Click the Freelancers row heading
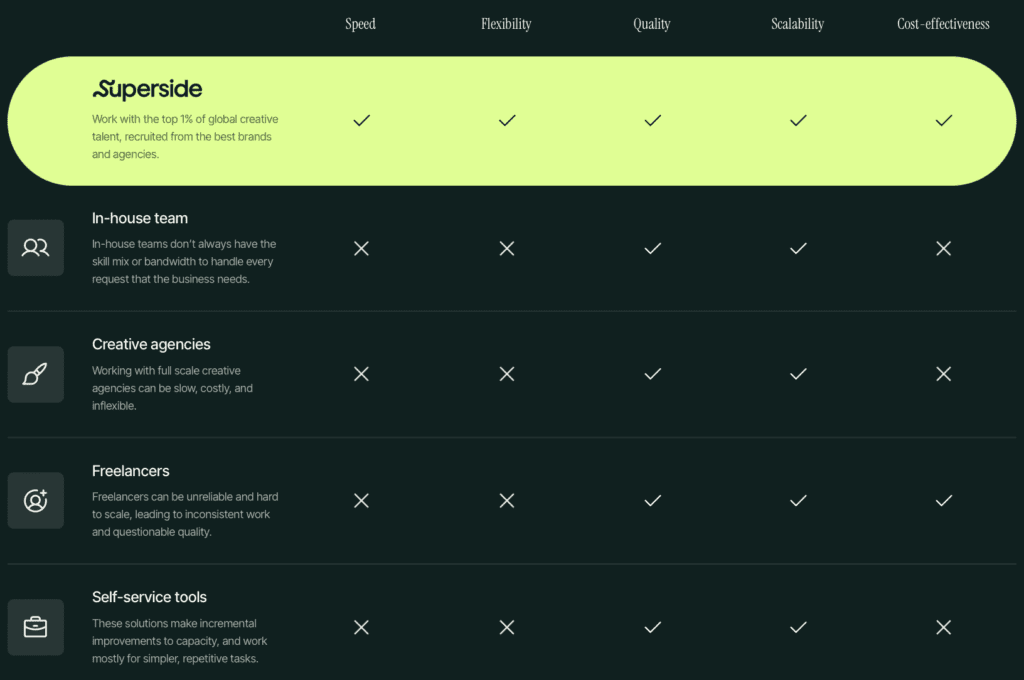The image size is (1024, 680). (x=131, y=471)
